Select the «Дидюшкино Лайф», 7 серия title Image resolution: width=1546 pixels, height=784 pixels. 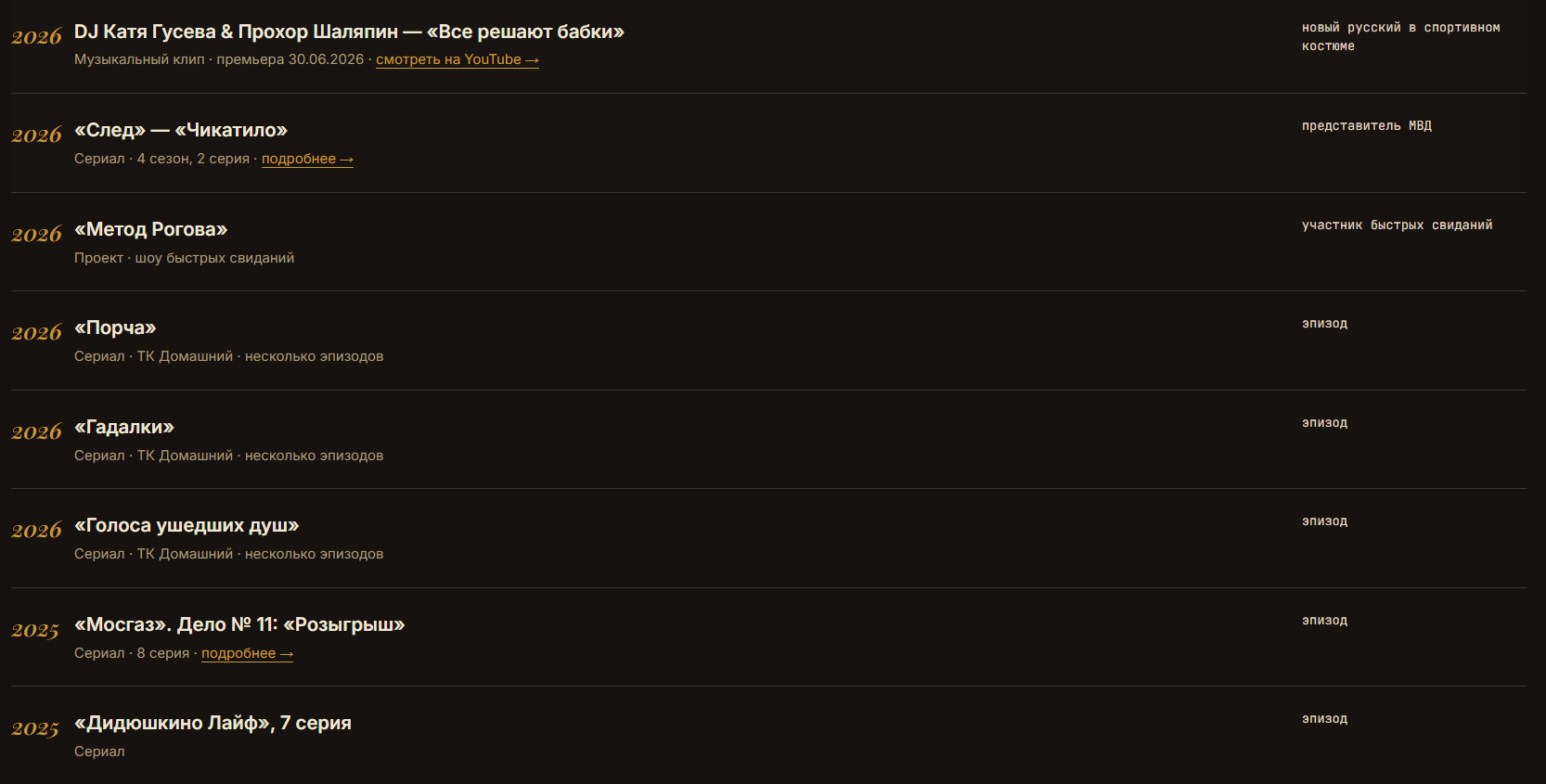tap(213, 723)
